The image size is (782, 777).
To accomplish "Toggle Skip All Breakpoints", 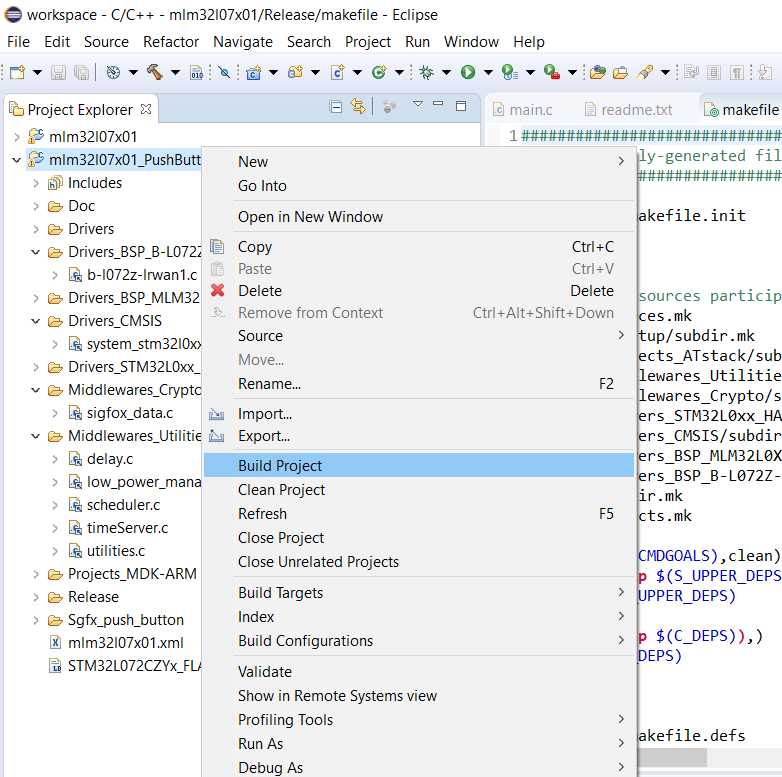I will click(x=224, y=72).
